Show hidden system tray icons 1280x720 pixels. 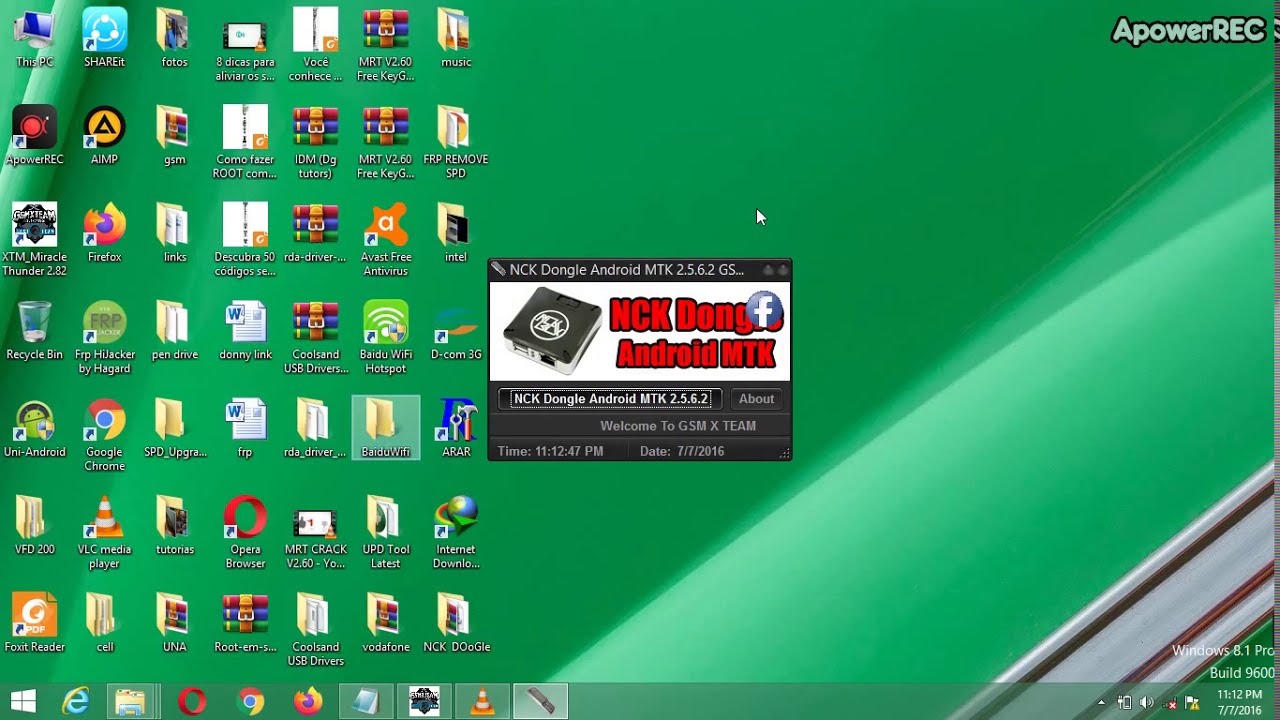pos(1101,703)
